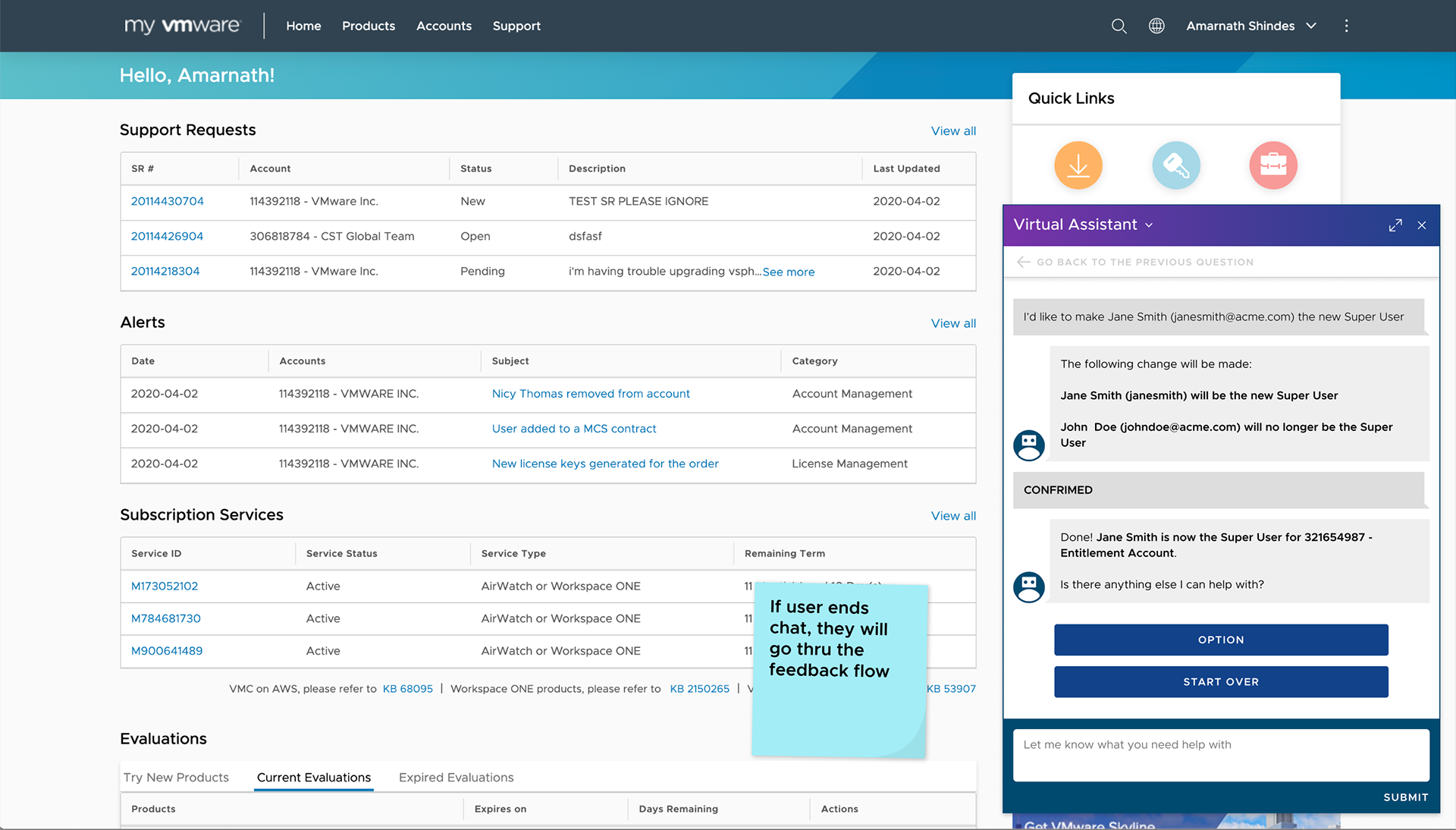Select the Current Evaluations tab
This screenshot has width=1456, height=830.
click(x=314, y=778)
